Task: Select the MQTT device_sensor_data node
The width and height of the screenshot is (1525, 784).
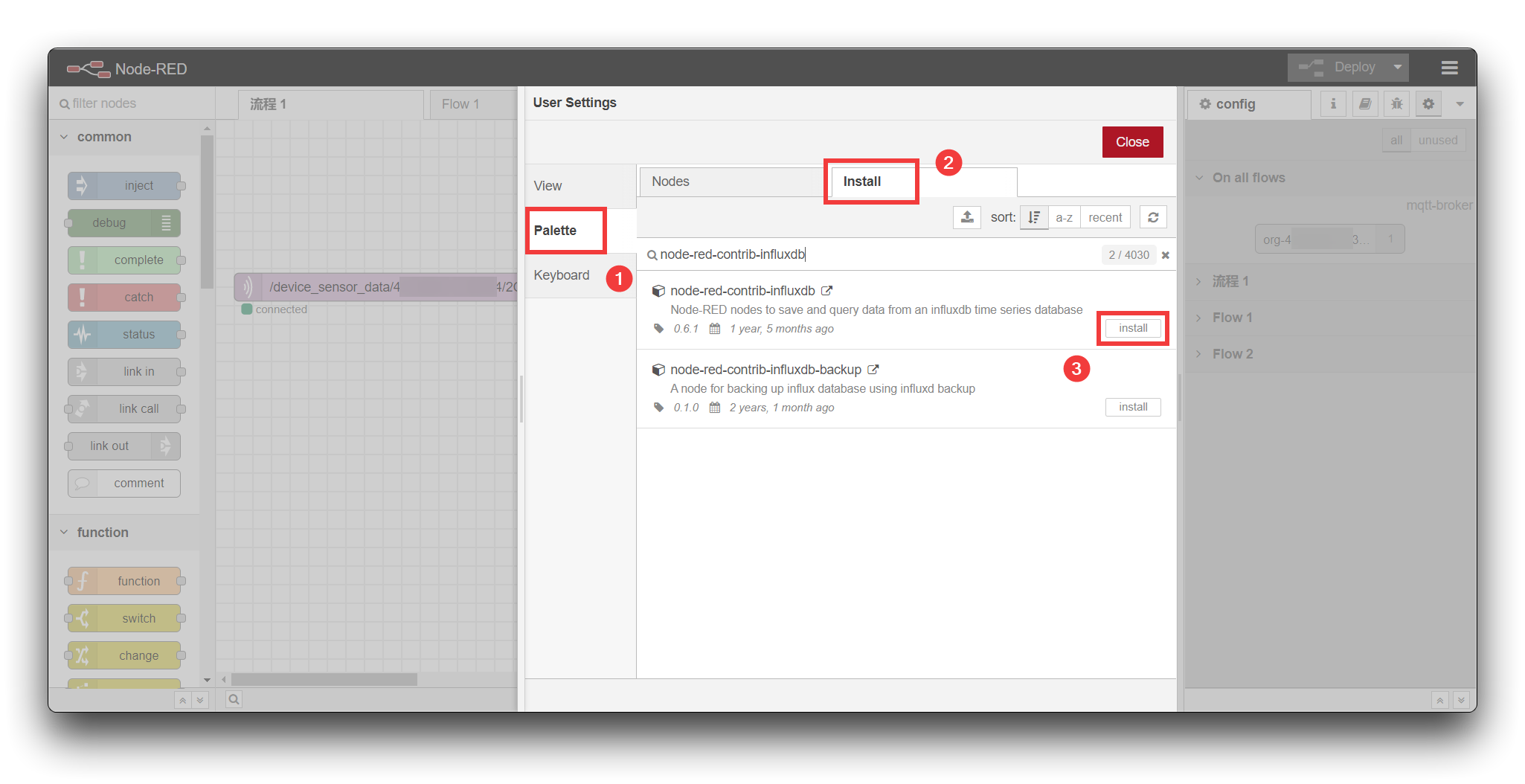Action: click(376, 286)
